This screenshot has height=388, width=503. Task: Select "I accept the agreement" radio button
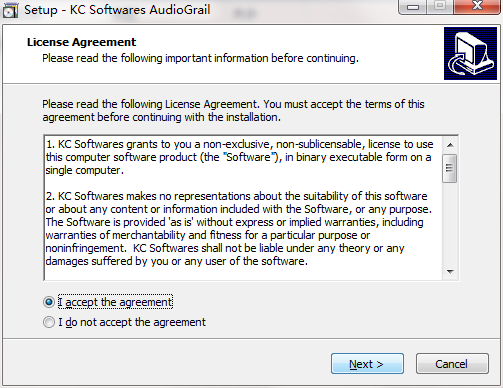[x=49, y=302]
